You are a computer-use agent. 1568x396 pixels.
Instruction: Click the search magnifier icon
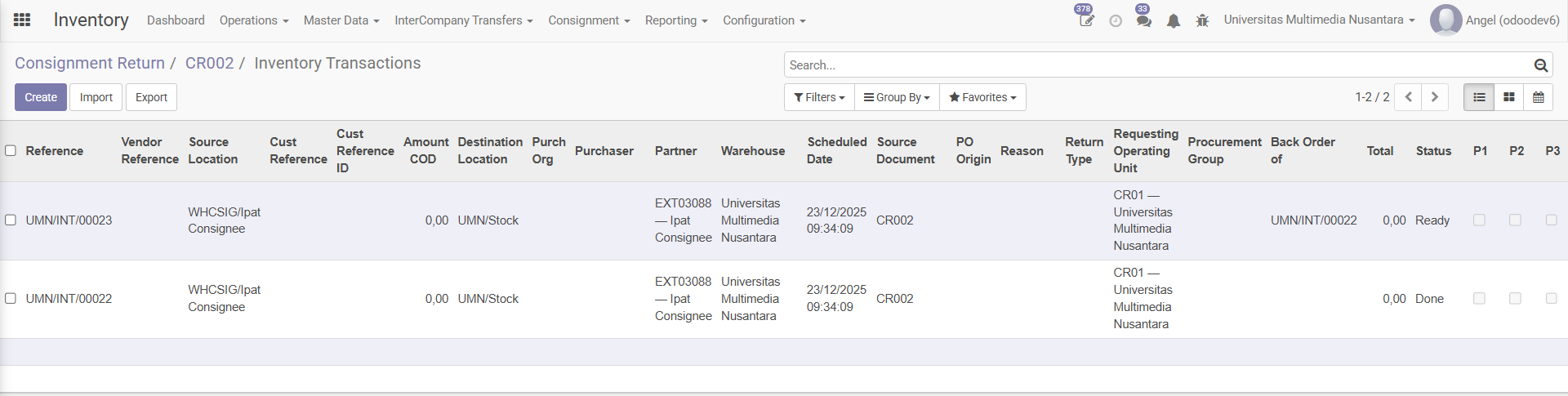coord(1540,65)
